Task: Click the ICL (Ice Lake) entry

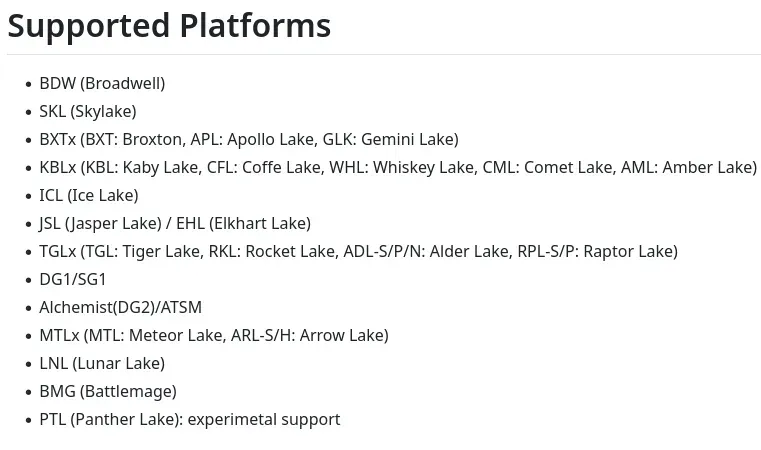Action: (89, 196)
